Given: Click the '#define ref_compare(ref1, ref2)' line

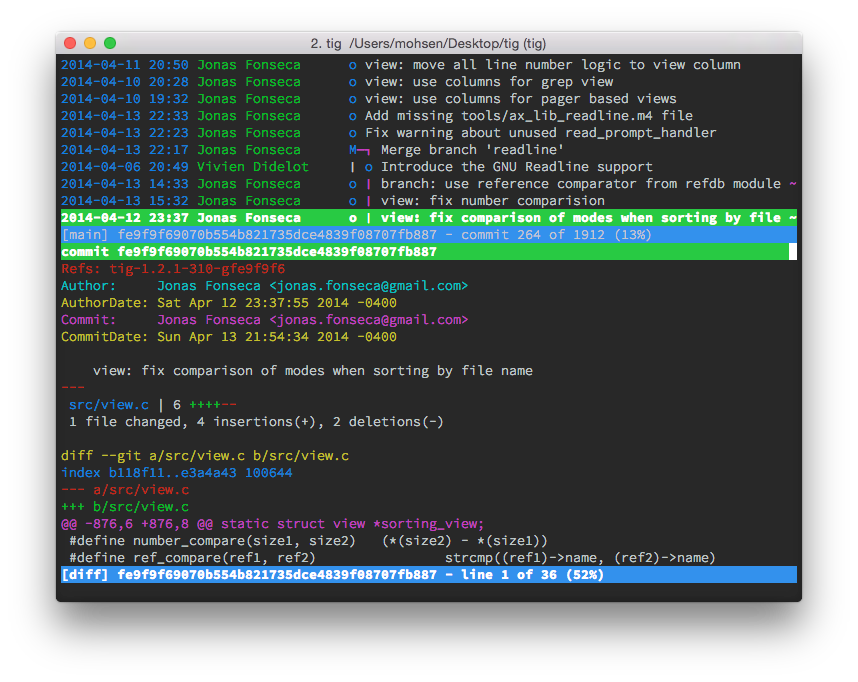Looking at the screenshot, I should coord(392,557).
